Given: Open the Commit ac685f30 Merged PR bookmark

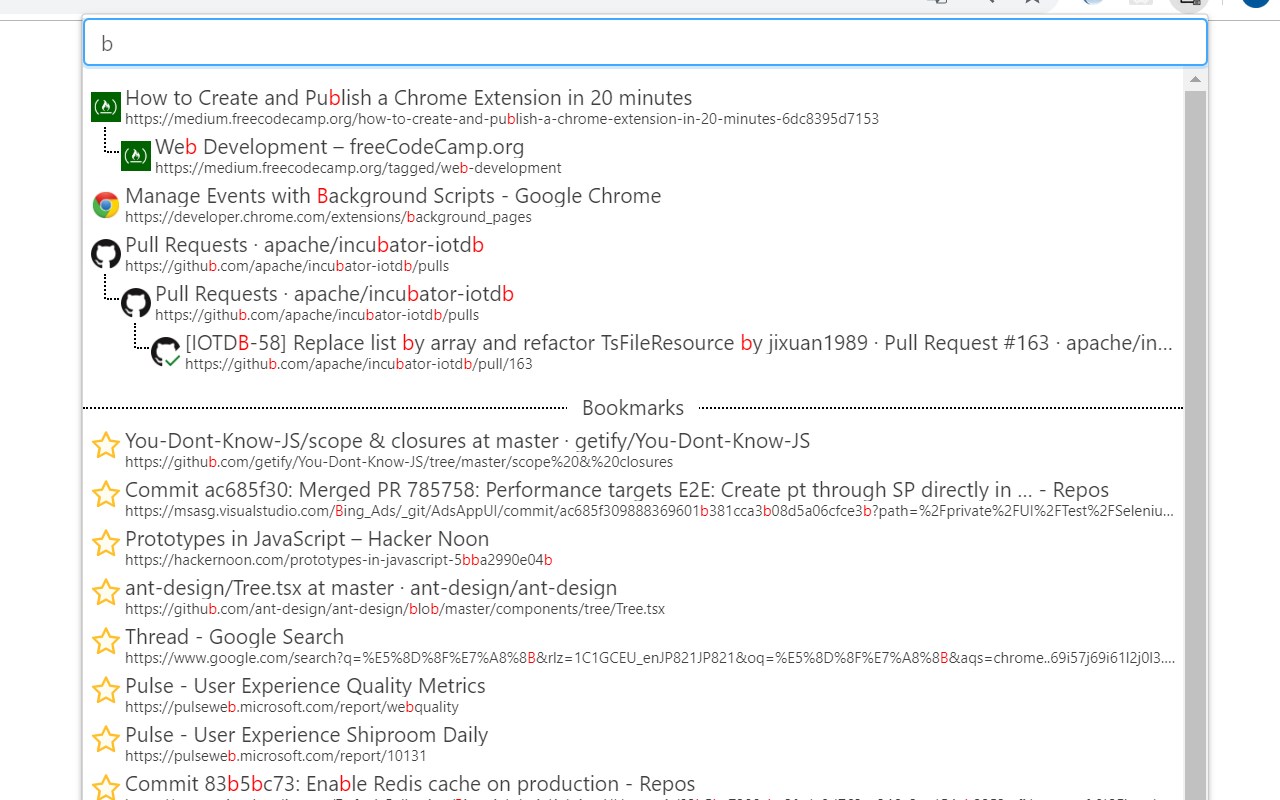Looking at the screenshot, I should click(616, 490).
